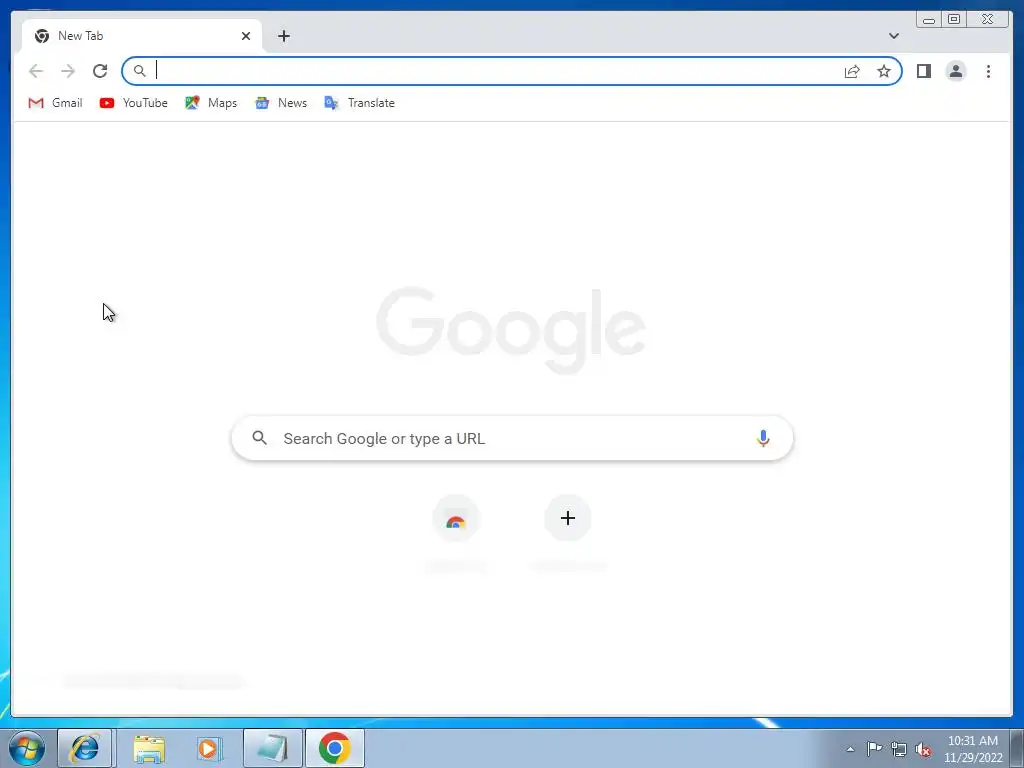Open Windows Media Player from the taskbar

point(209,748)
